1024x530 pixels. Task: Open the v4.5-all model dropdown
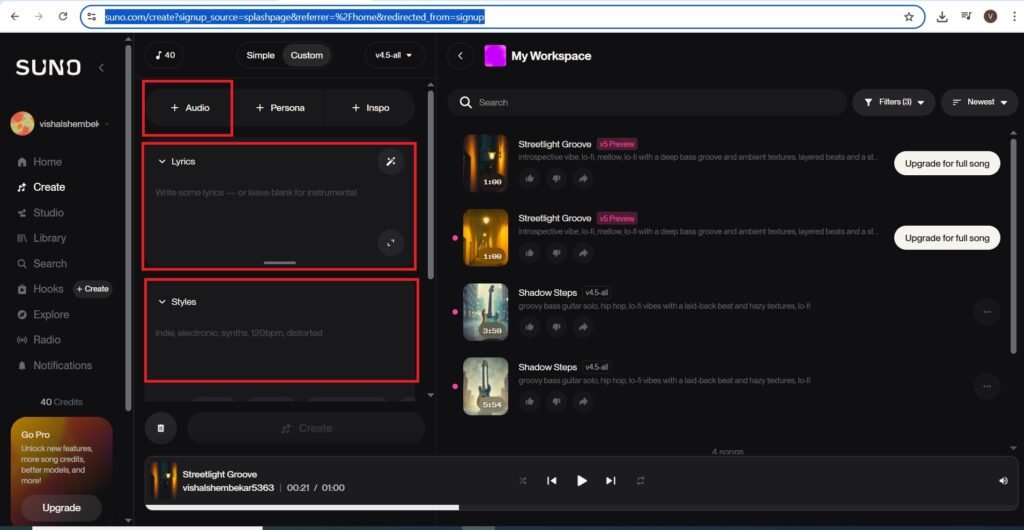click(394, 55)
